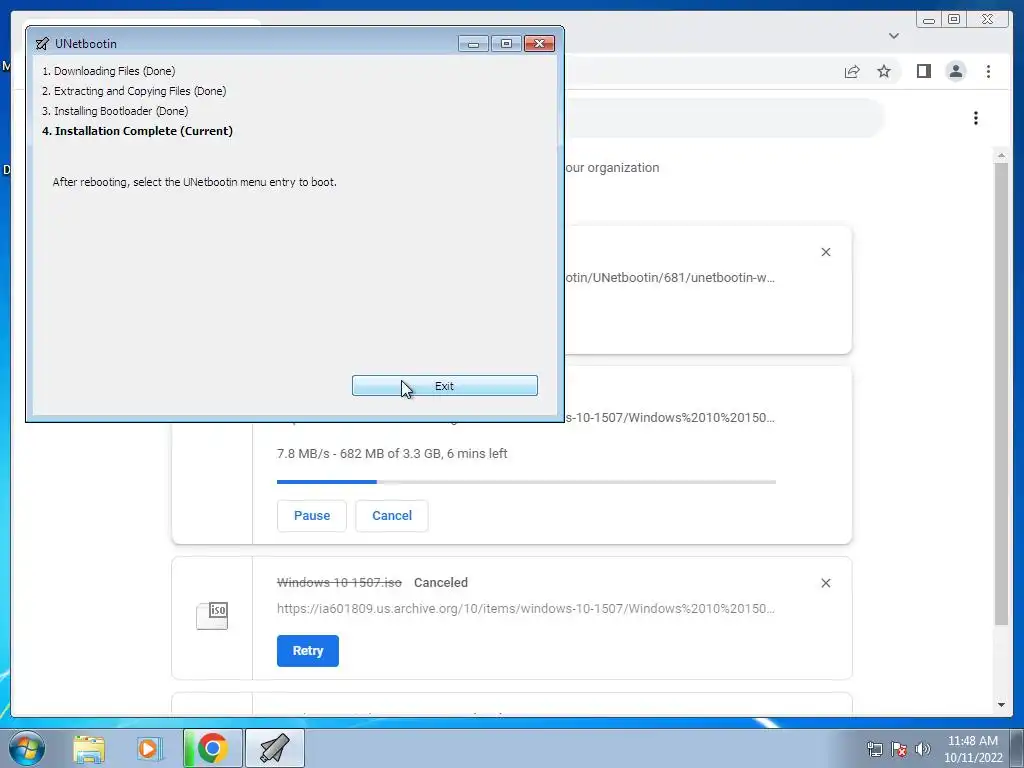Bookmark this page with the star icon
This screenshot has height=768, width=1024.
coord(884,71)
